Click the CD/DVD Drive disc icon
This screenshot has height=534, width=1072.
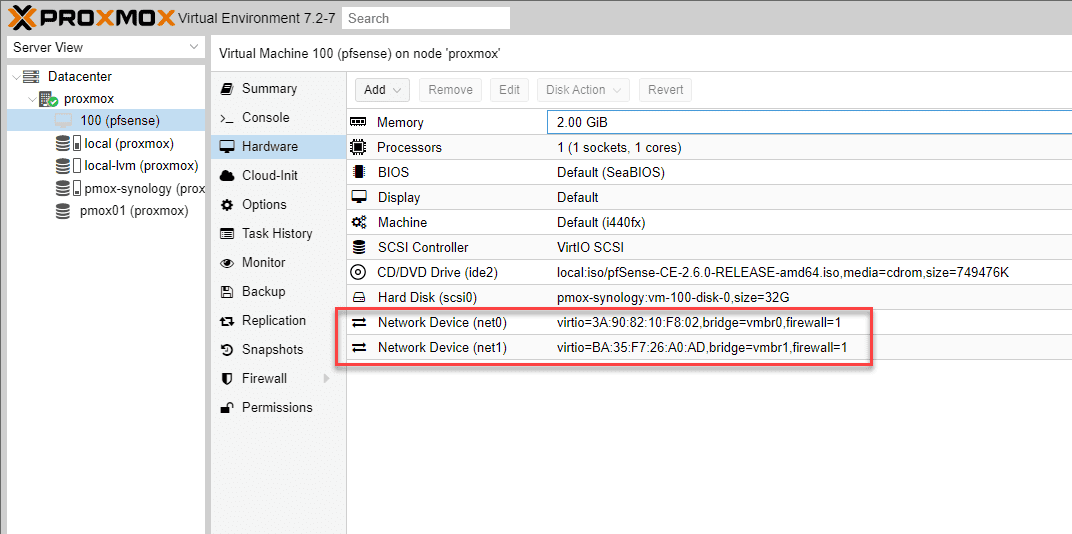tap(358, 272)
